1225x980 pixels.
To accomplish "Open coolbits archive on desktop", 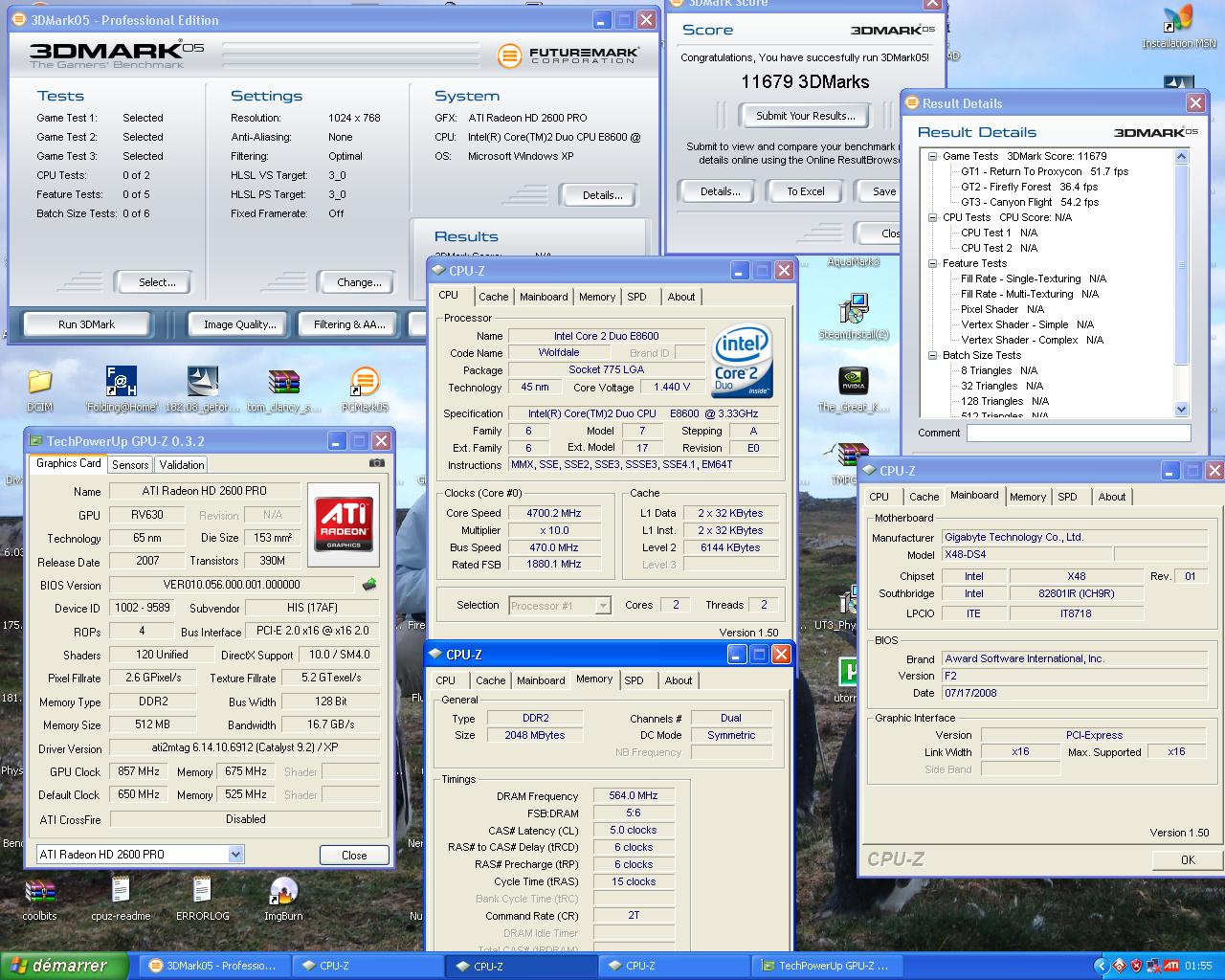I will click(x=39, y=898).
